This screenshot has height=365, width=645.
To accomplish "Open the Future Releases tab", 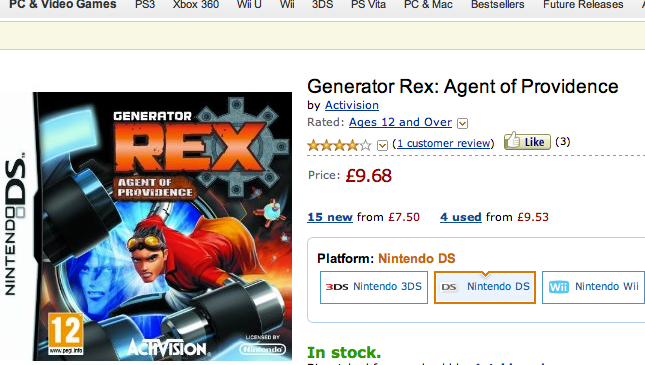I will click(x=583, y=5).
